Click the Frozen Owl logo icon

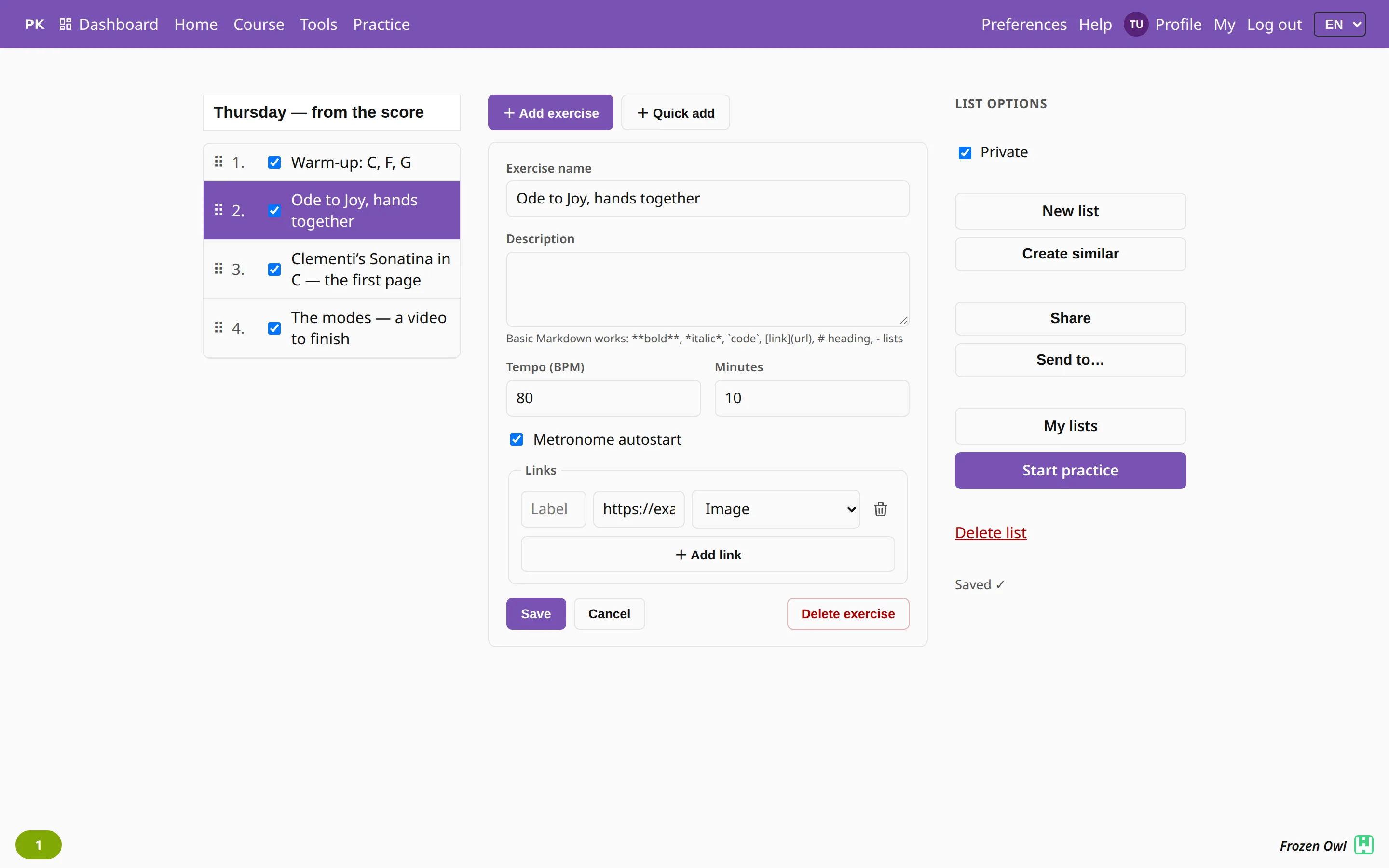(1363, 845)
